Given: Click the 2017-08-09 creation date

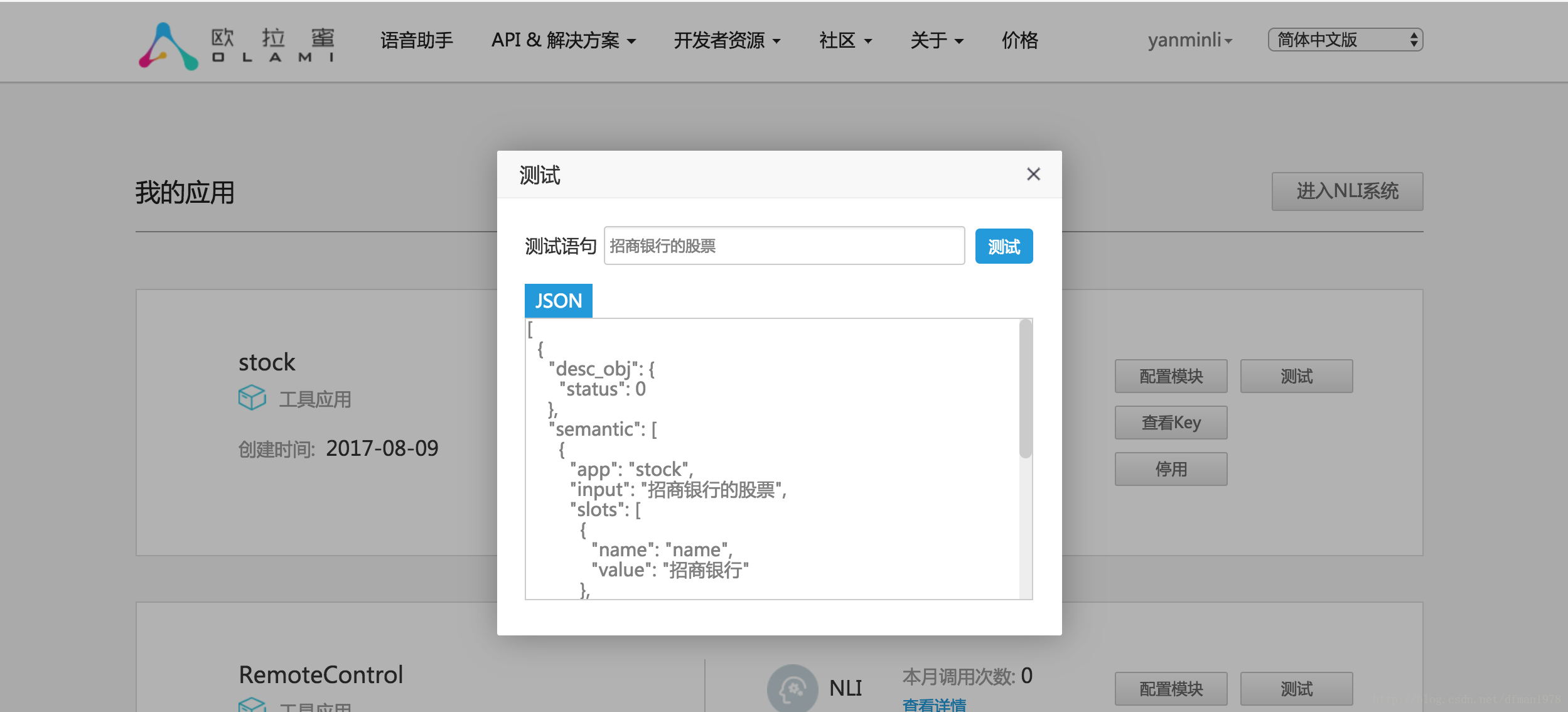Looking at the screenshot, I should 382,448.
